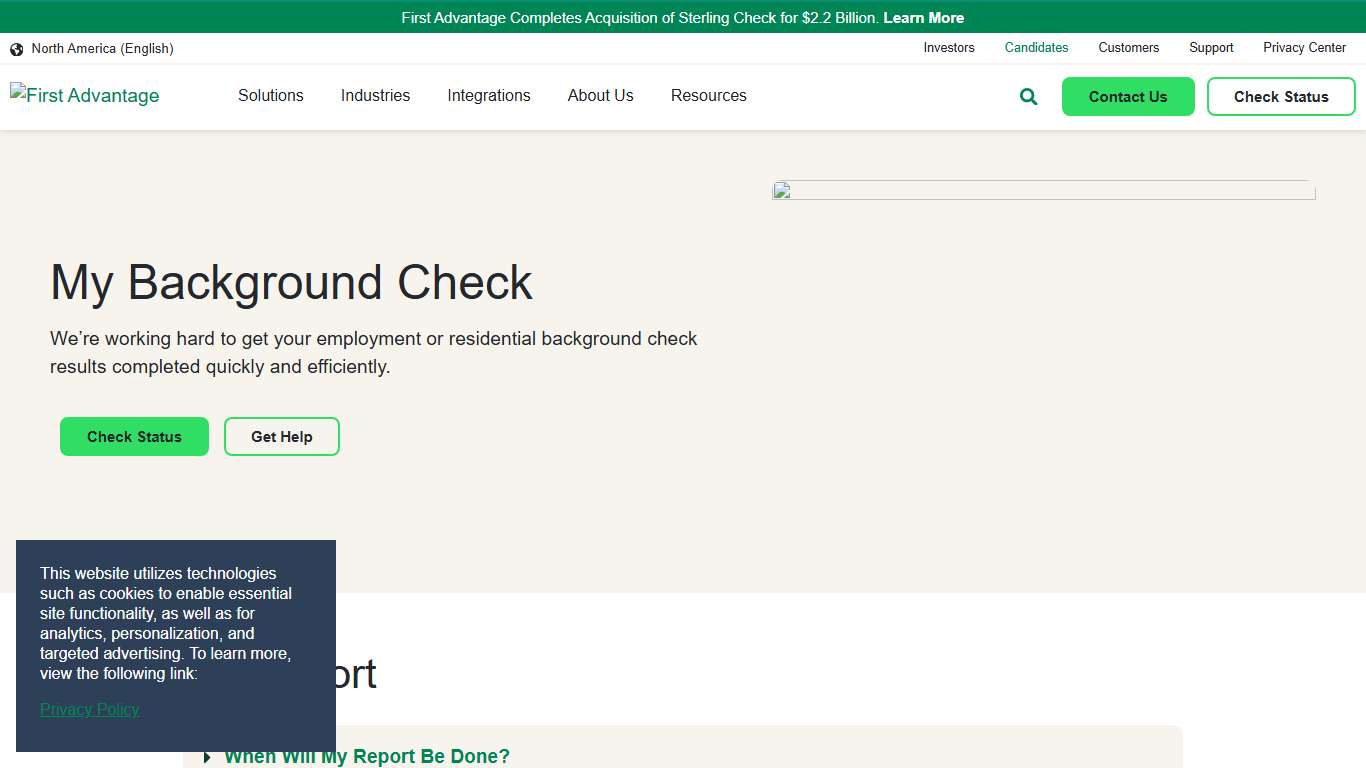
Task: Click the arrow beside 'When Will My Report Be Done?'
Action: point(206,757)
